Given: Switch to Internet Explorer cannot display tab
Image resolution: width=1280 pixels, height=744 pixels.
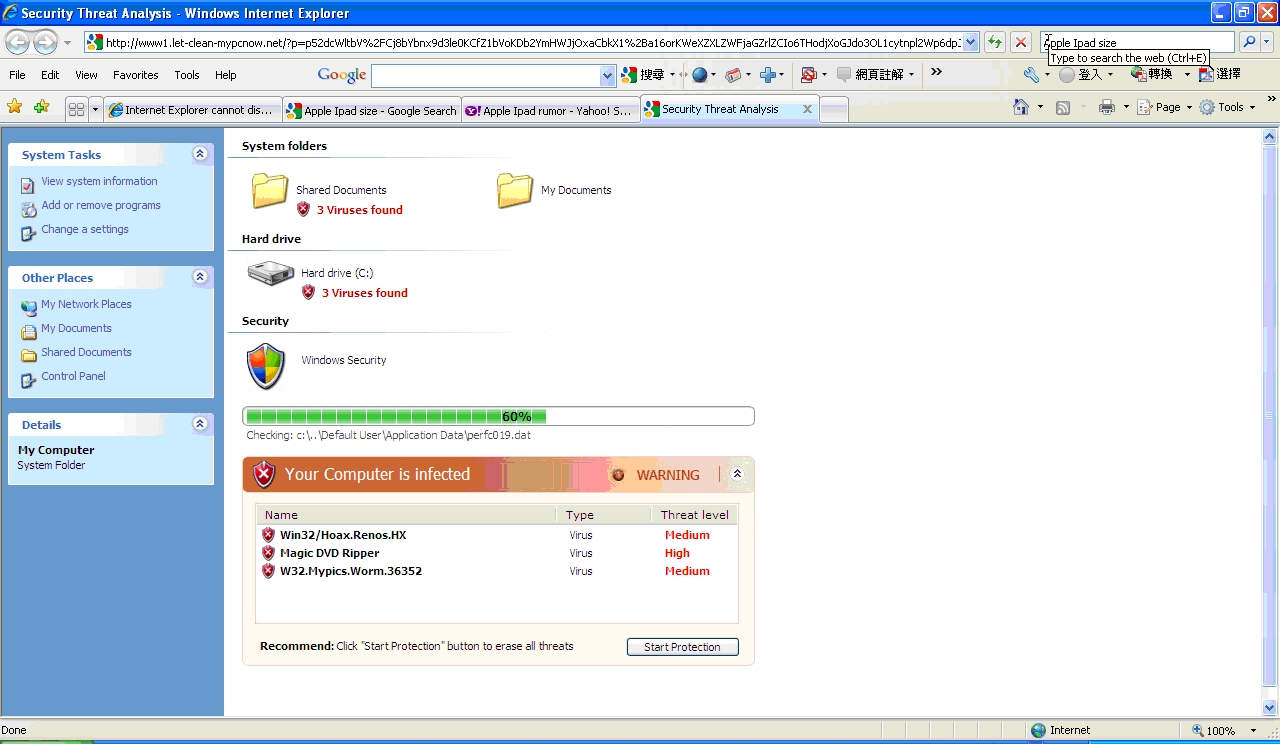Looking at the screenshot, I should click(192, 110).
